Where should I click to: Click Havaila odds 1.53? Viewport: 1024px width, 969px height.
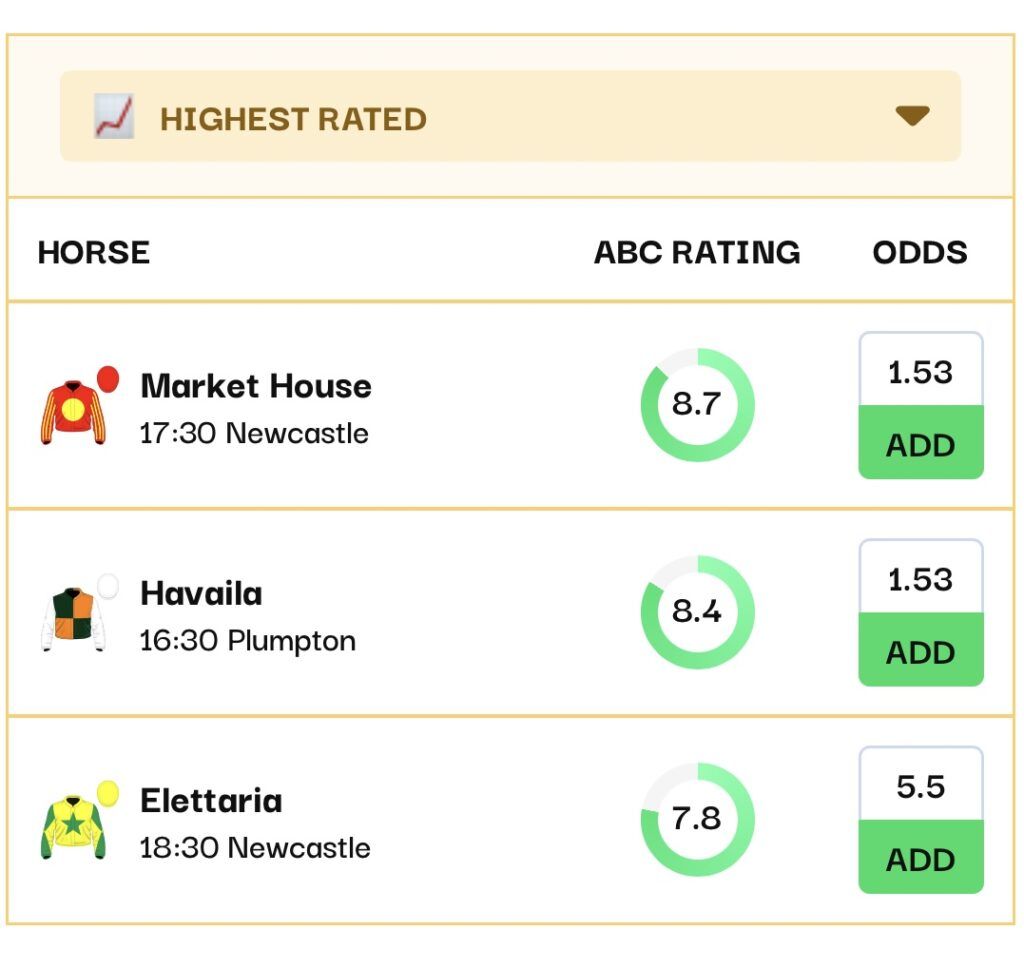[x=920, y=579]
